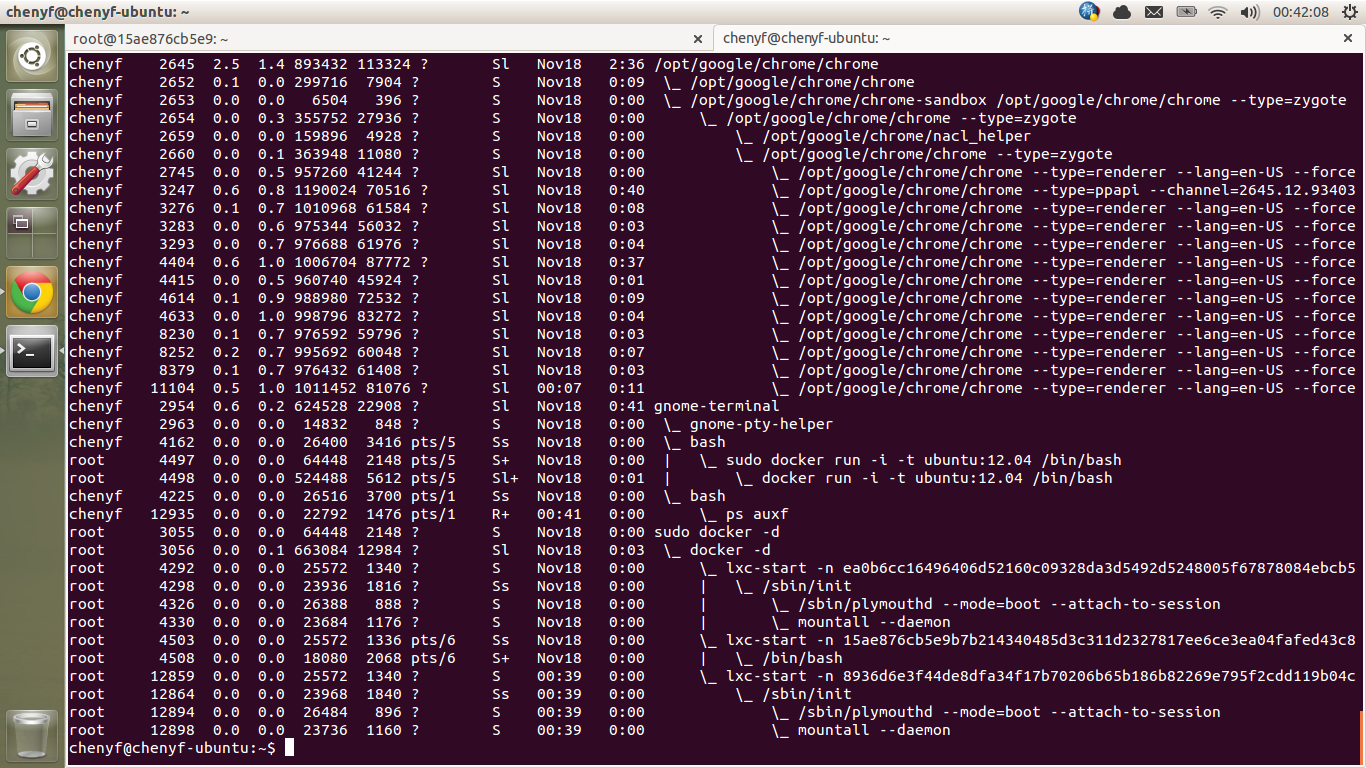This screenshot has width=1366, height=768.
Task: Open the Workspace Switcher in launcher
Action: (32, 233)
